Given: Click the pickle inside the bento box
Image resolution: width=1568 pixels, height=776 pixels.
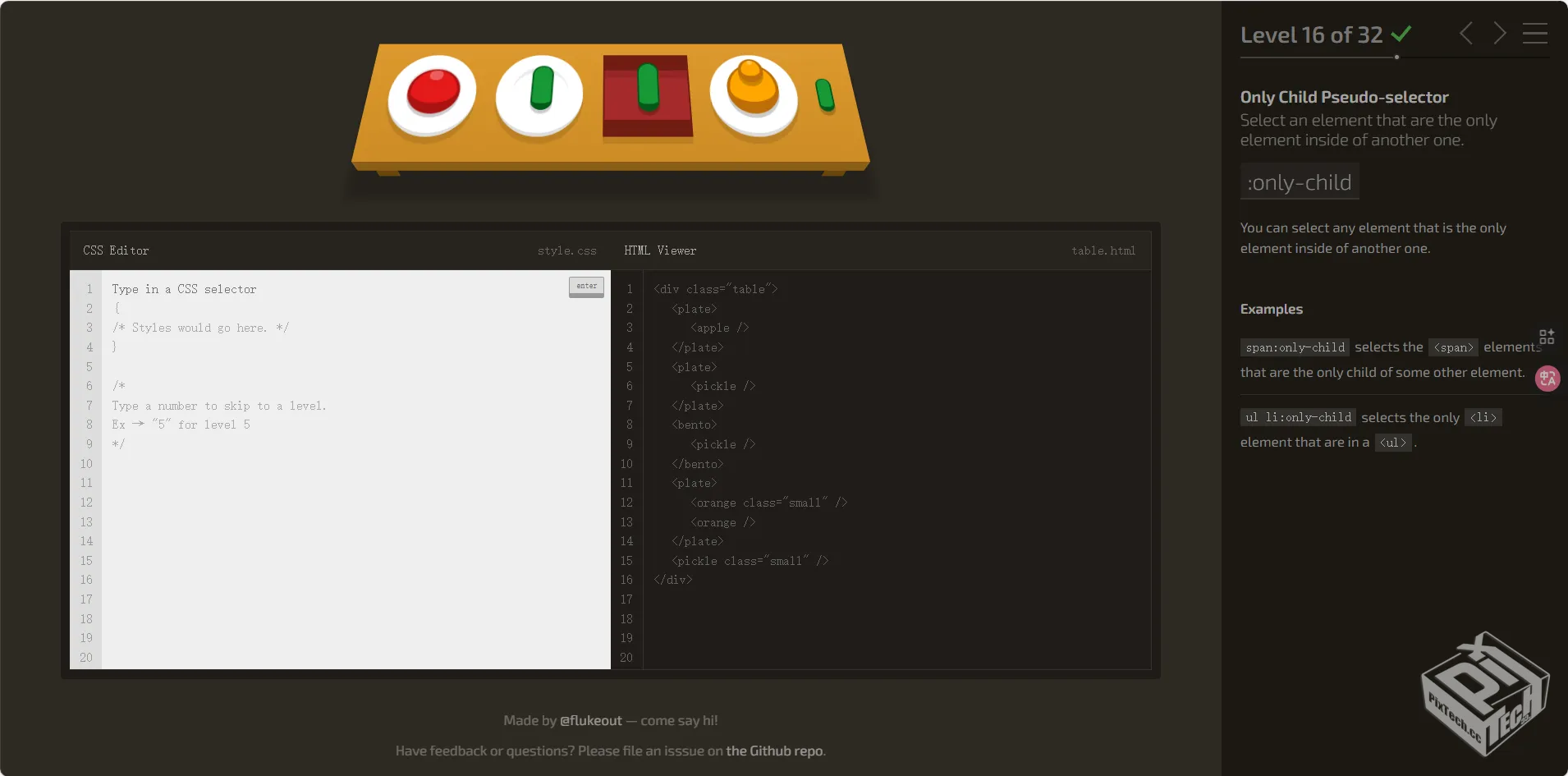Looking at the screenshot, I should click(648, 86).
